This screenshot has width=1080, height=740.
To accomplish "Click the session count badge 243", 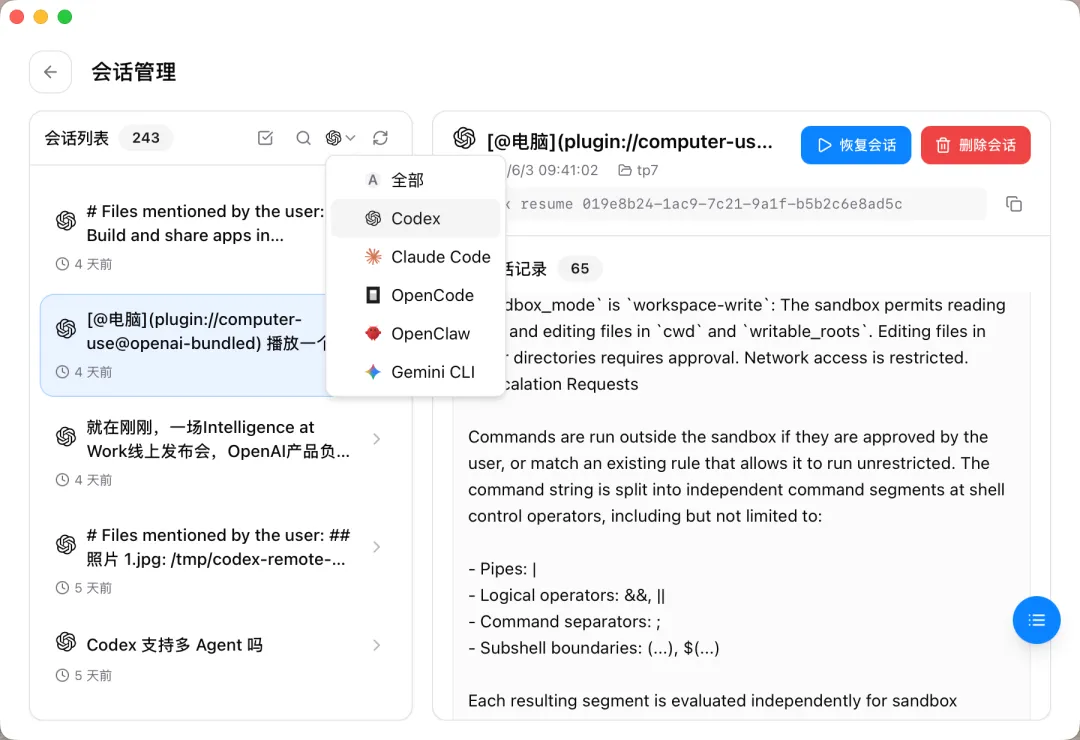I will (x=146, y=138).
